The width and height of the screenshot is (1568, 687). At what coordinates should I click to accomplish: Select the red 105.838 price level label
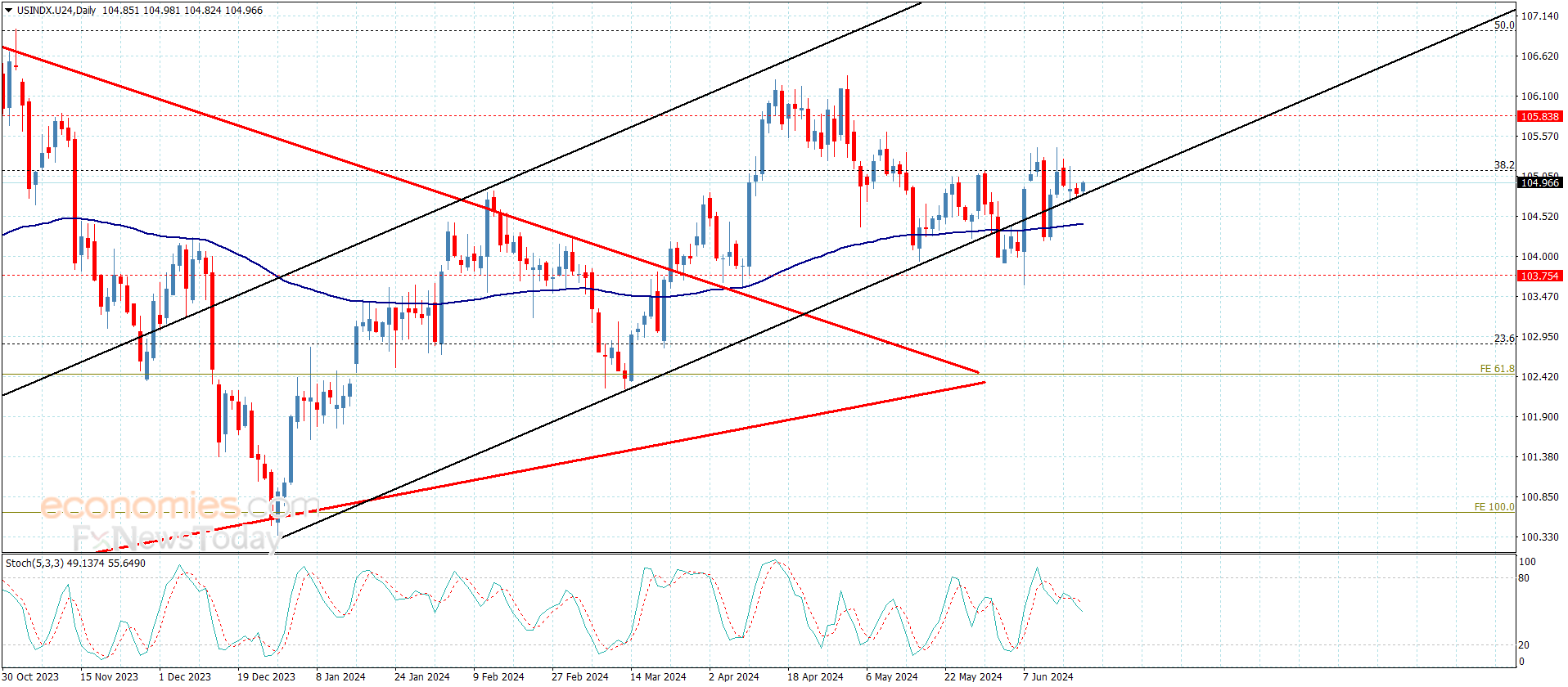tap(1539, 117)
